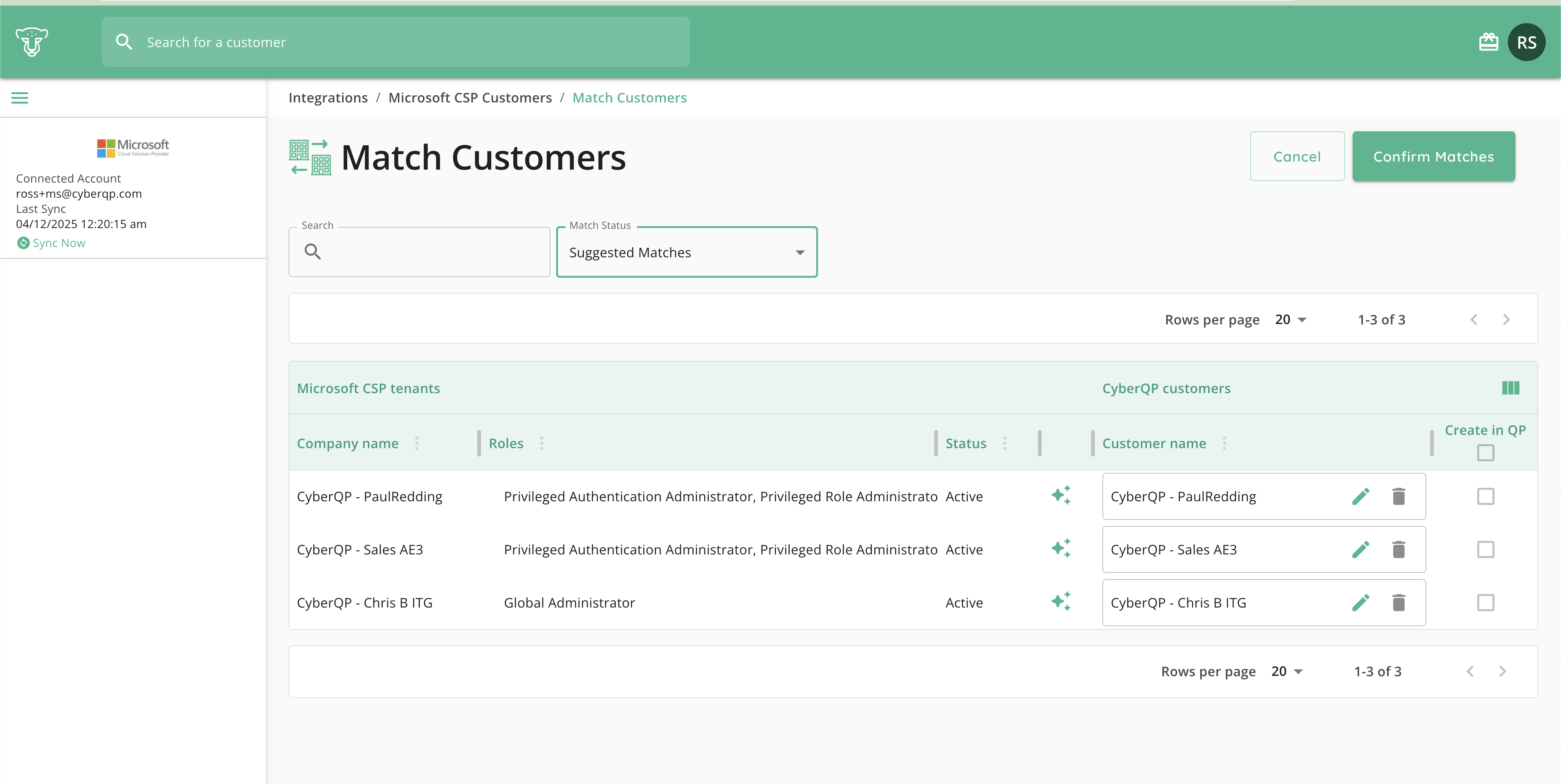The height and width of the screenshot is (784, 1561).
Task: Click the Active status in the Chris B ITG row
Action: tap(964, 603)
